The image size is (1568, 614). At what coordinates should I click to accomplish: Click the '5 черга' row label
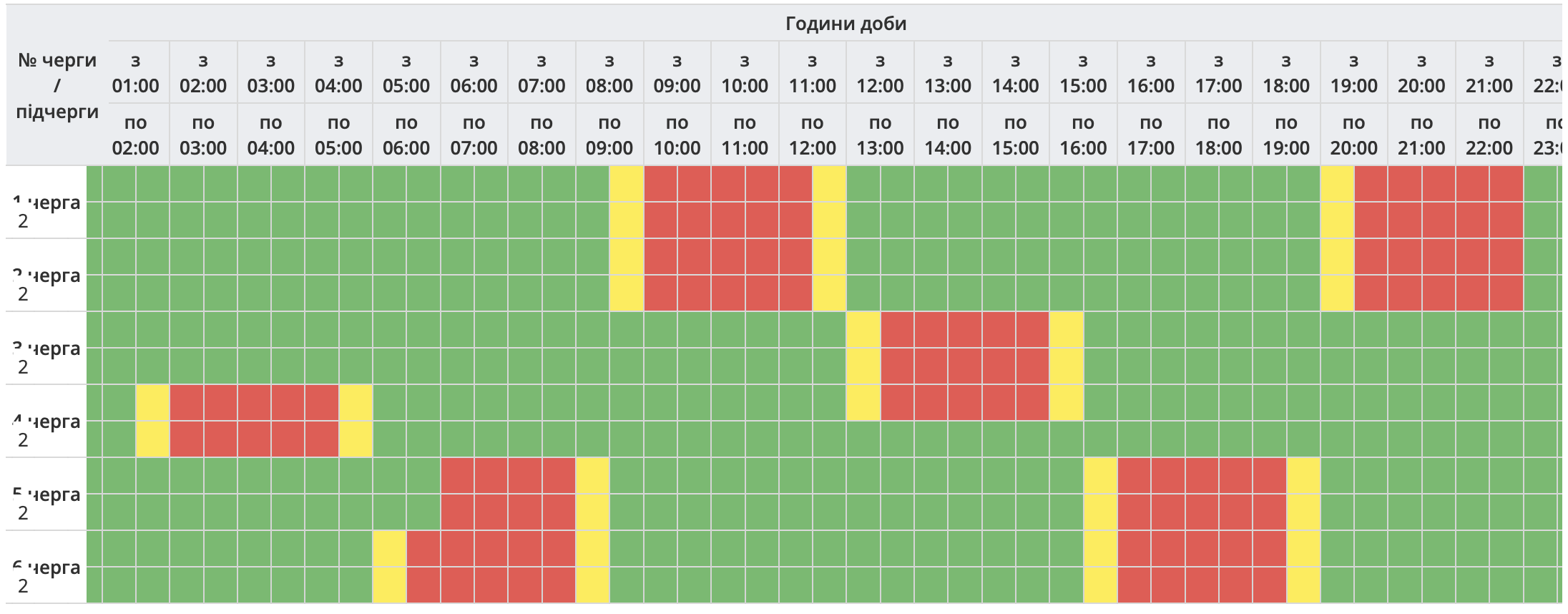(52, 495)
